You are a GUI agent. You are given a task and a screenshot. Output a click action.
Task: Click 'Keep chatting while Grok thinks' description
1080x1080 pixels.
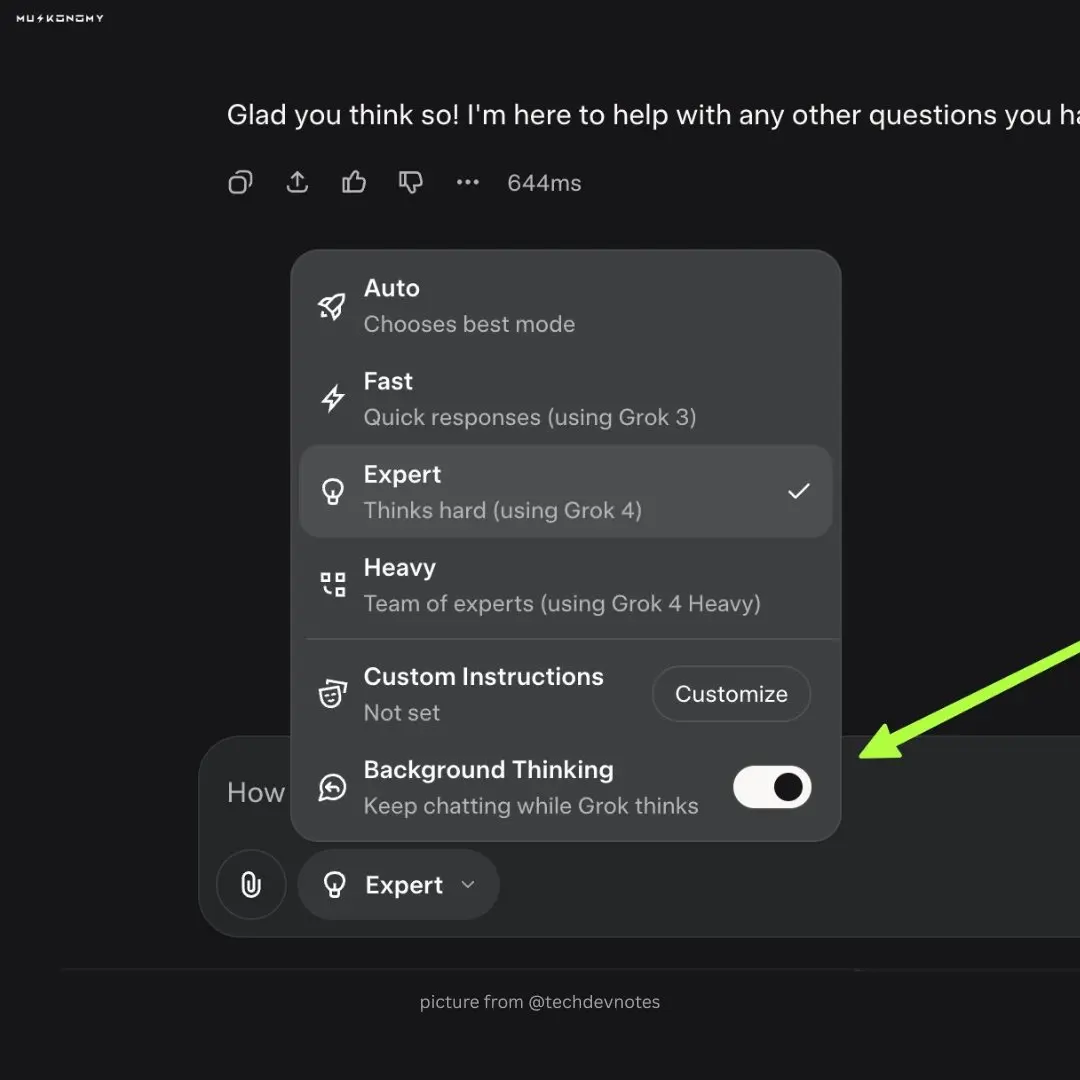(531, 806)
